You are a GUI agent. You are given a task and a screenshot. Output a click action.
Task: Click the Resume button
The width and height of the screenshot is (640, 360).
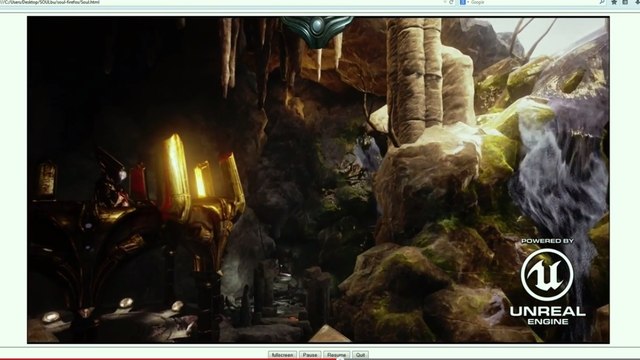336,355
